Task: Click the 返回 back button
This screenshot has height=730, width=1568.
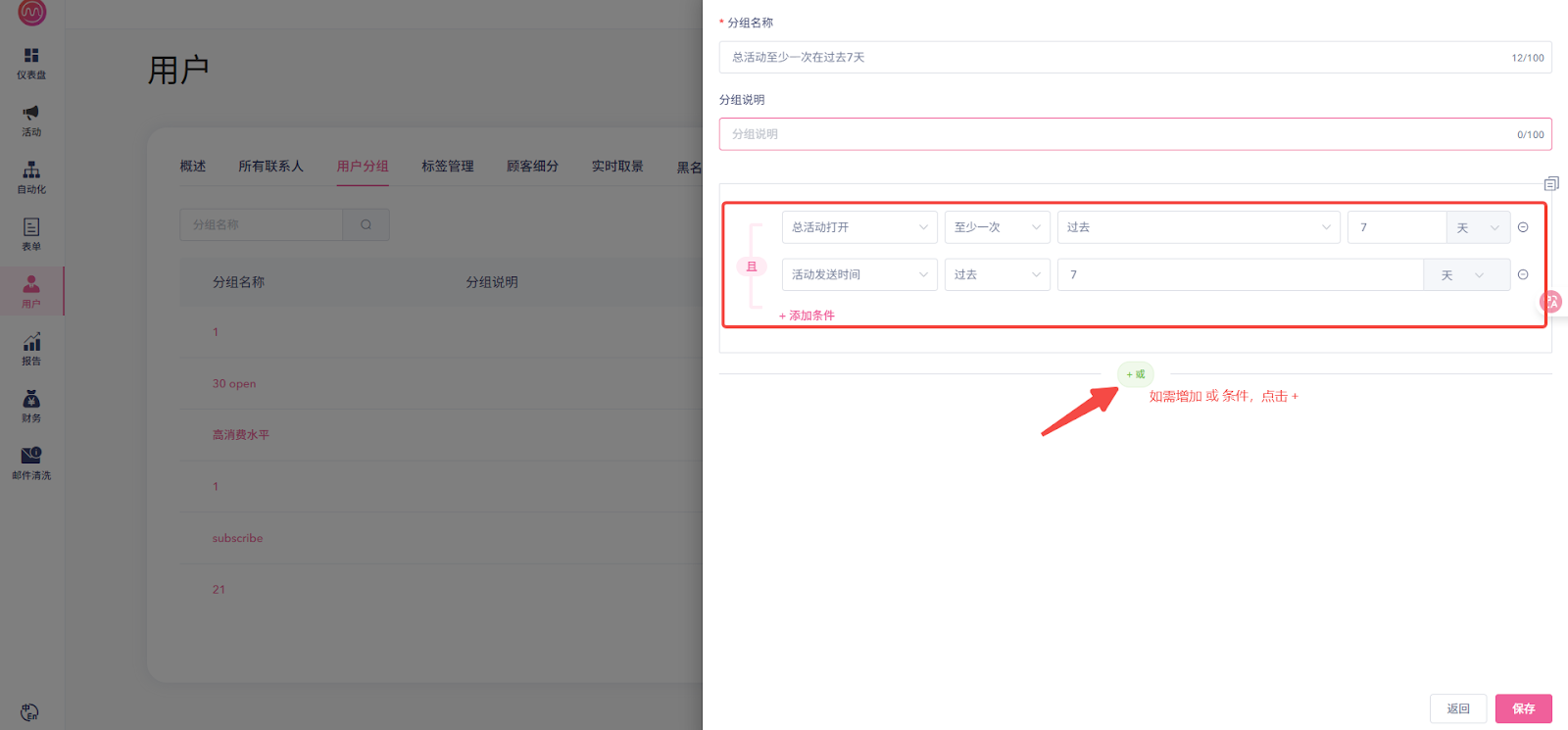Action: coord(1458,708)
